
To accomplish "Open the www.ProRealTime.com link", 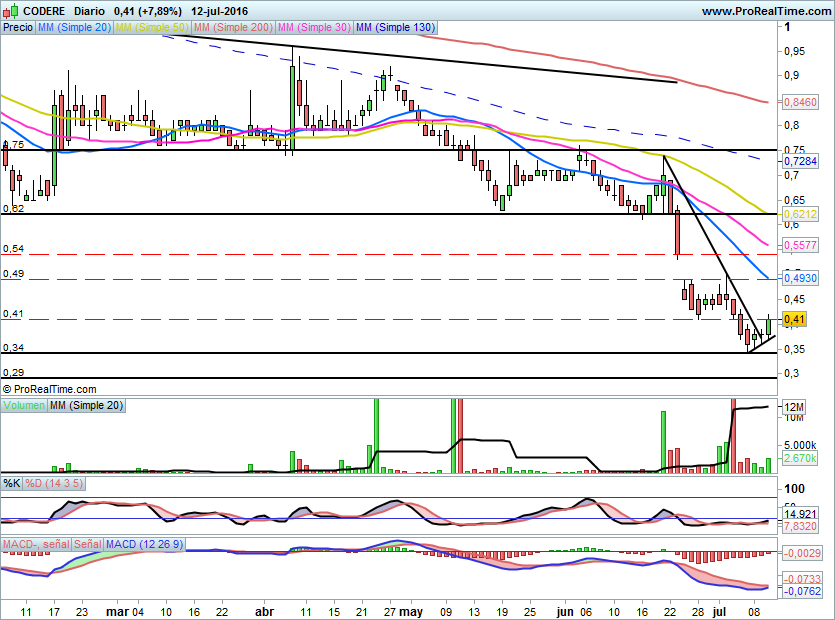I will 765,10.
